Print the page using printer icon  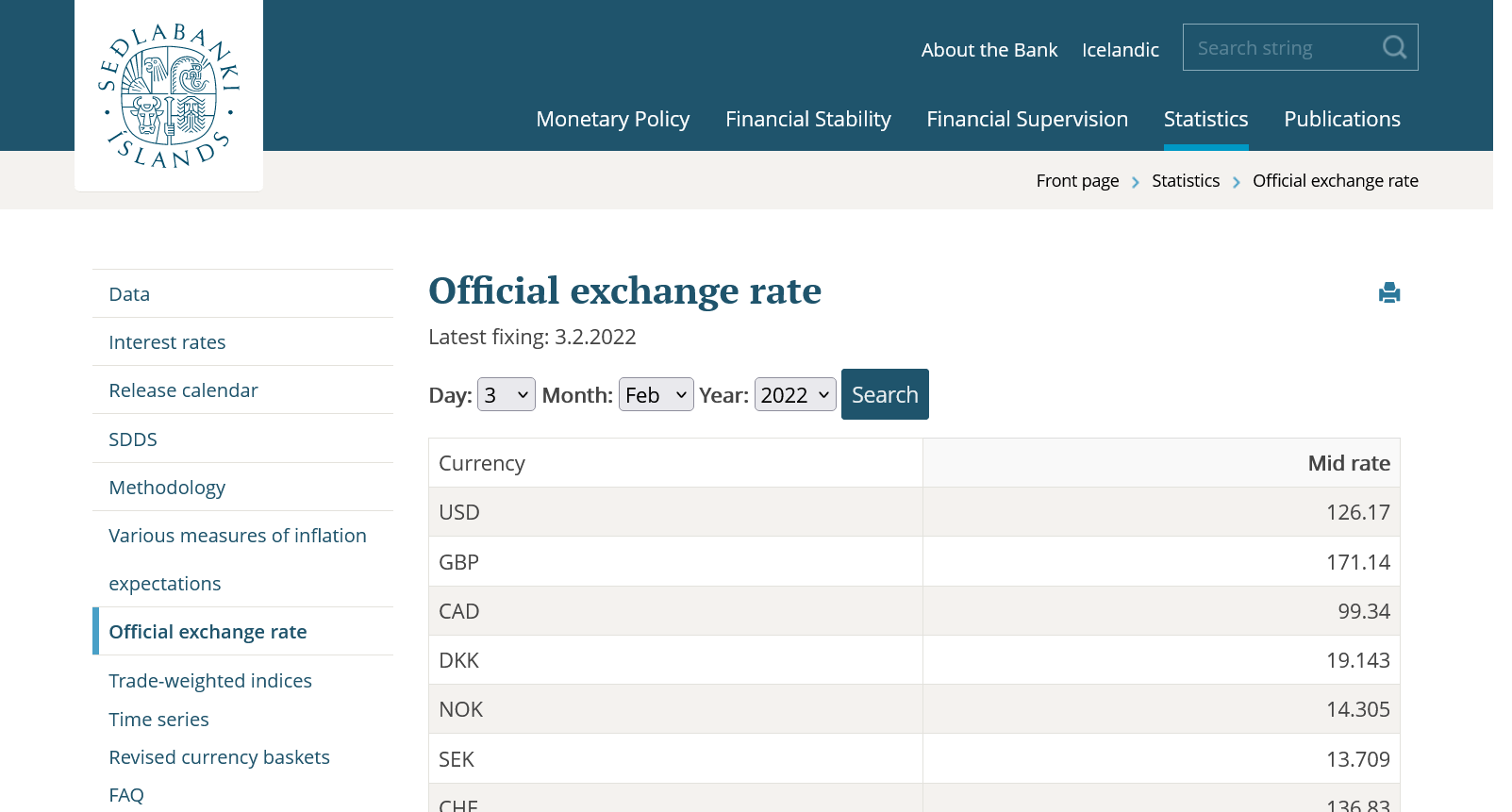1388,293
